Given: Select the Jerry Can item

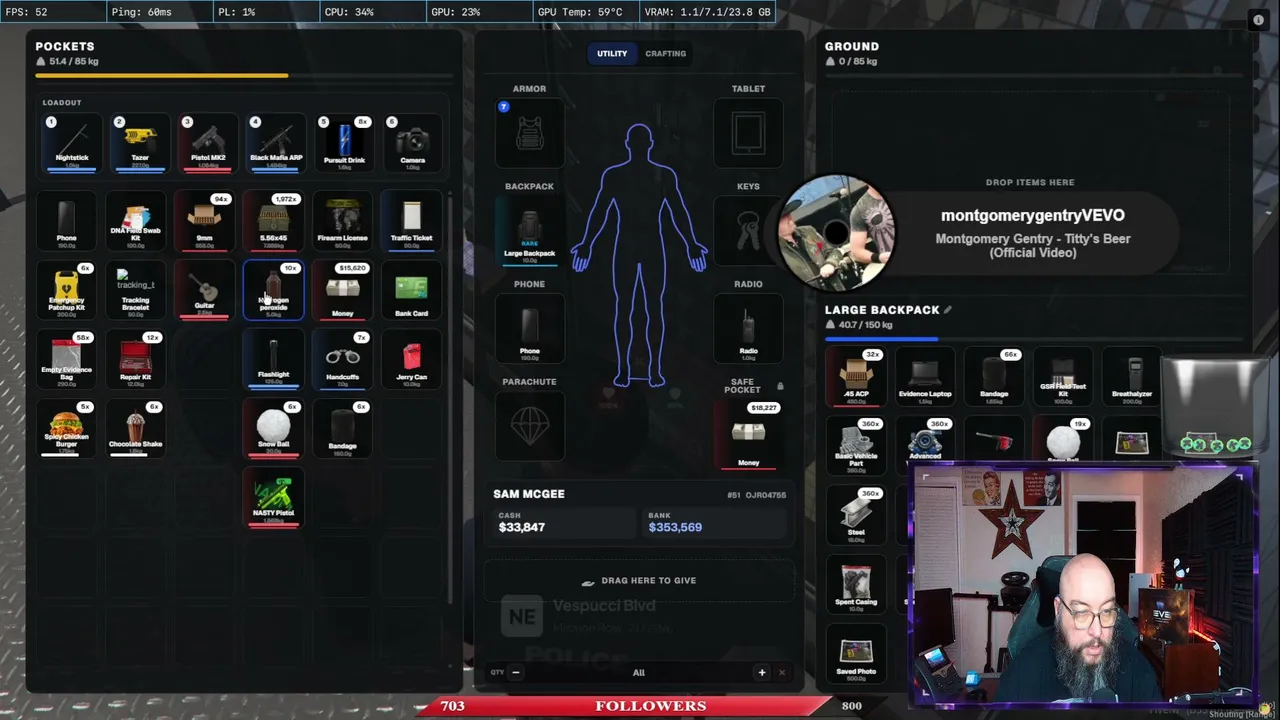Looking at the screenshot, I should coord(411,360).
